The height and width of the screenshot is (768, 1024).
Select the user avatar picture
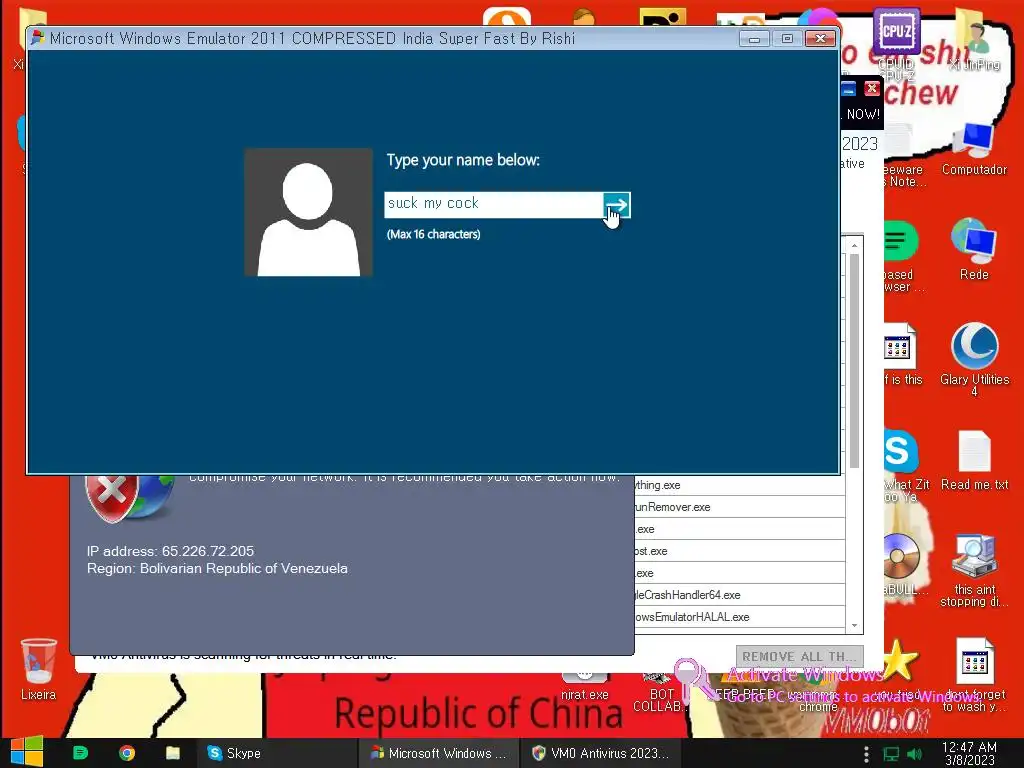(308, 212)
